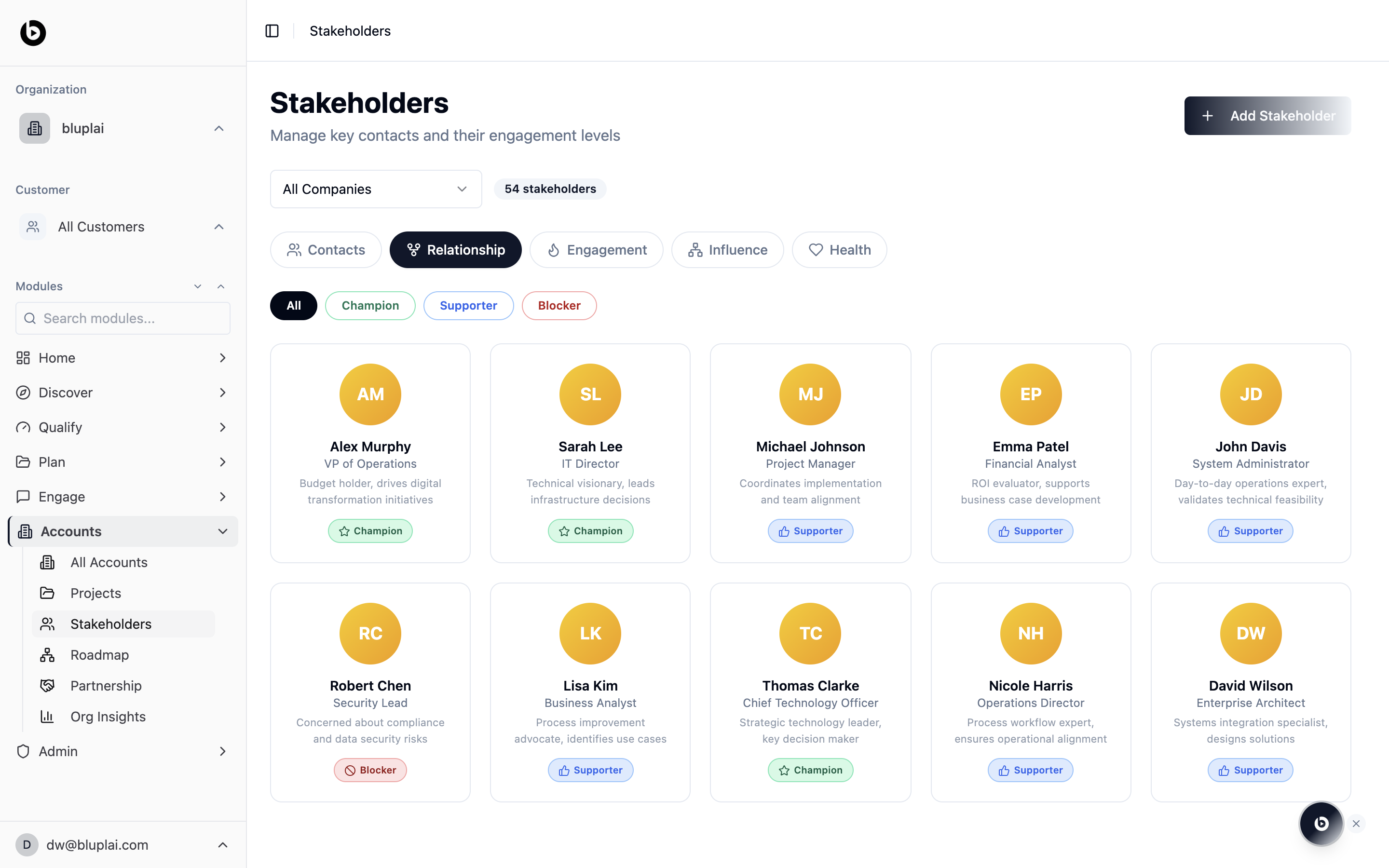The height and width of the screenshot is (868, 1389).
Task: Switch to the Engagement tab
Action: (x=596, y=250)
